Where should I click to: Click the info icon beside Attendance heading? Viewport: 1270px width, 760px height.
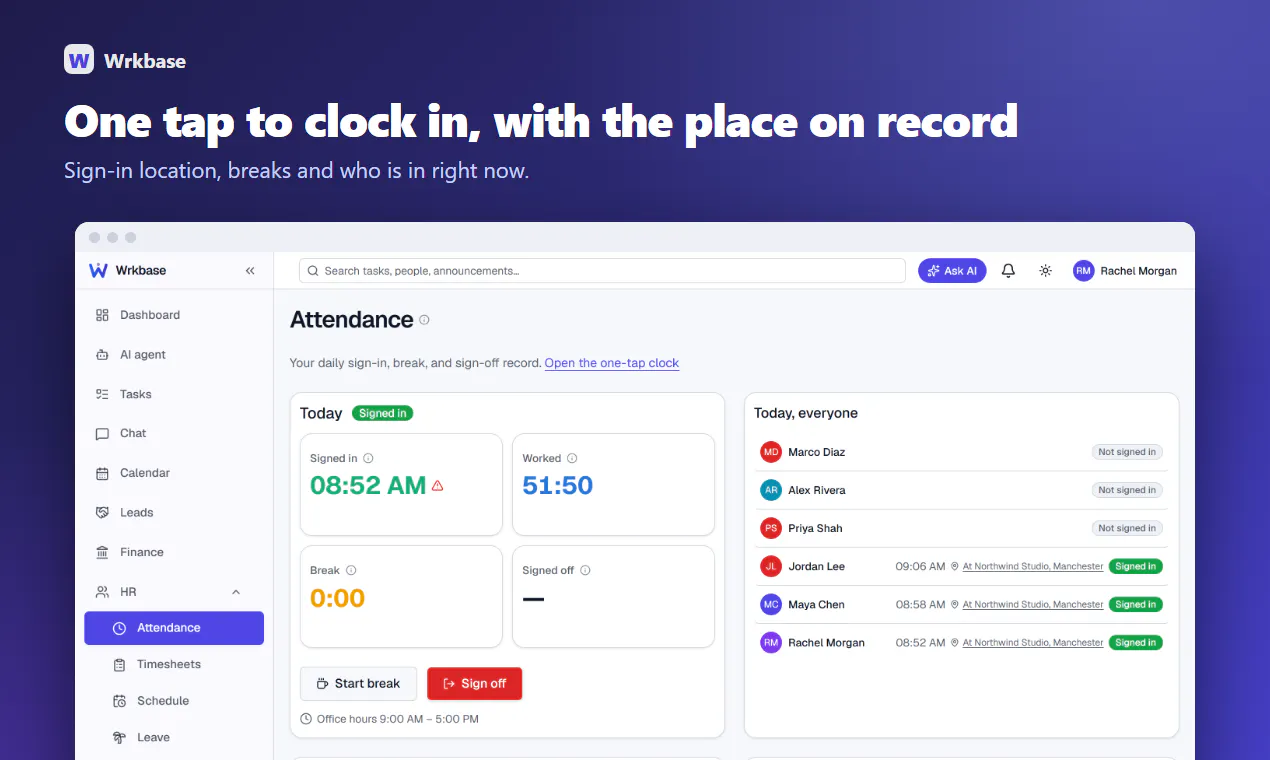pyautogui.click(x=424, y=320)
